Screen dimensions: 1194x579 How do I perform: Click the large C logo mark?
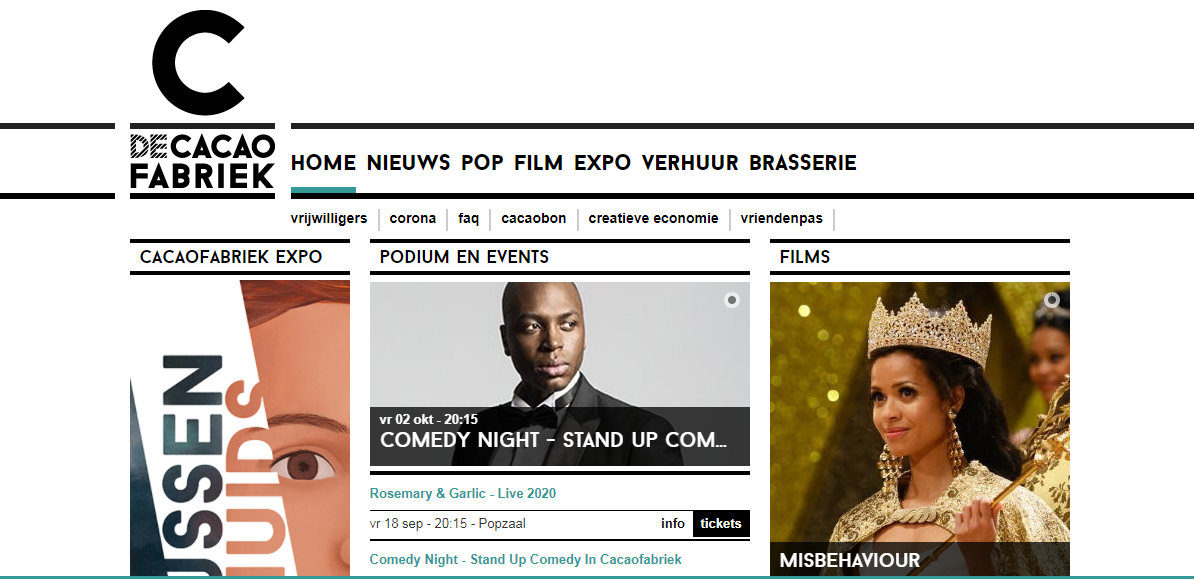point(199,62)
